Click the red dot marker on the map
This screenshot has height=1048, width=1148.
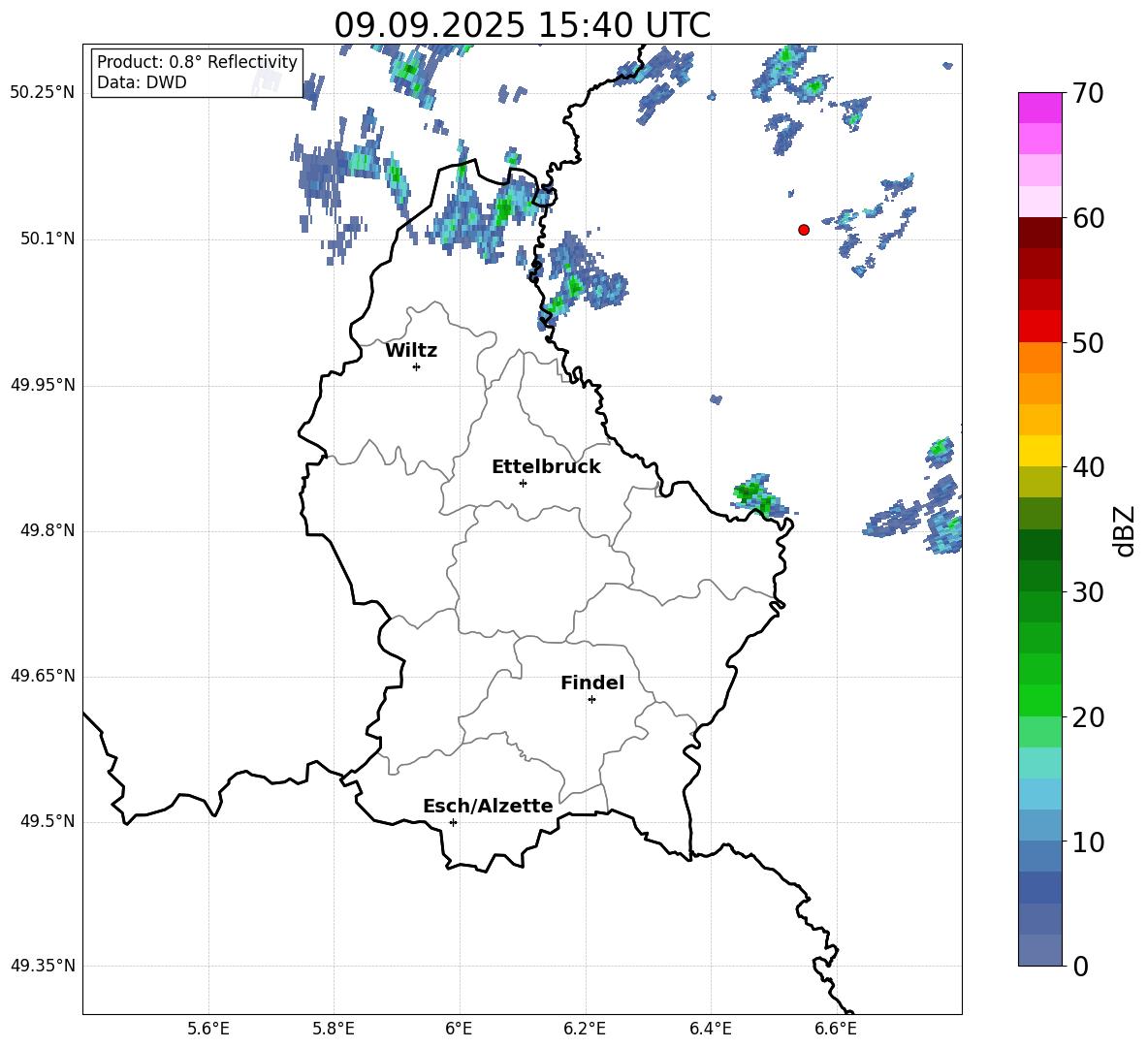804,230
